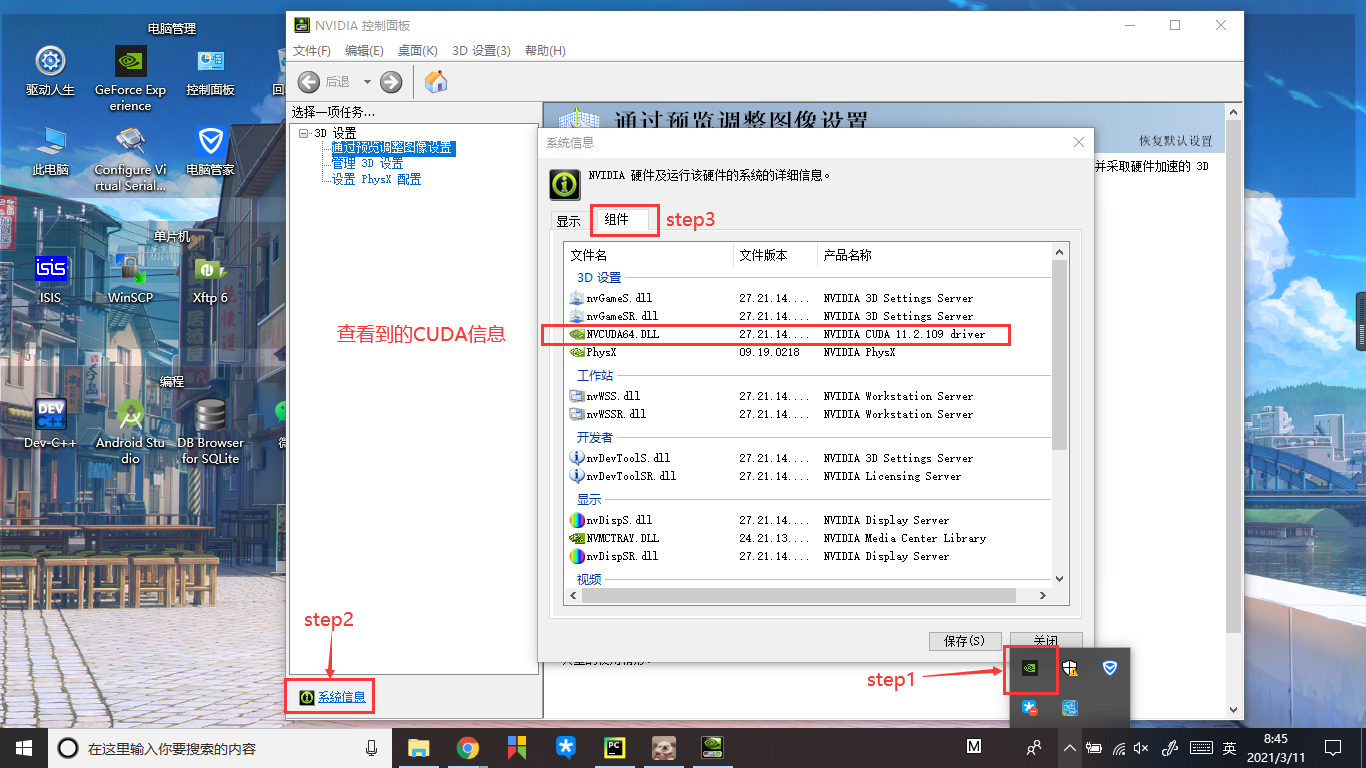Viewport: 1366px width, 768px height.
Task: Select the NVCUDA64.DLL row icon
Action: (577, 334)
